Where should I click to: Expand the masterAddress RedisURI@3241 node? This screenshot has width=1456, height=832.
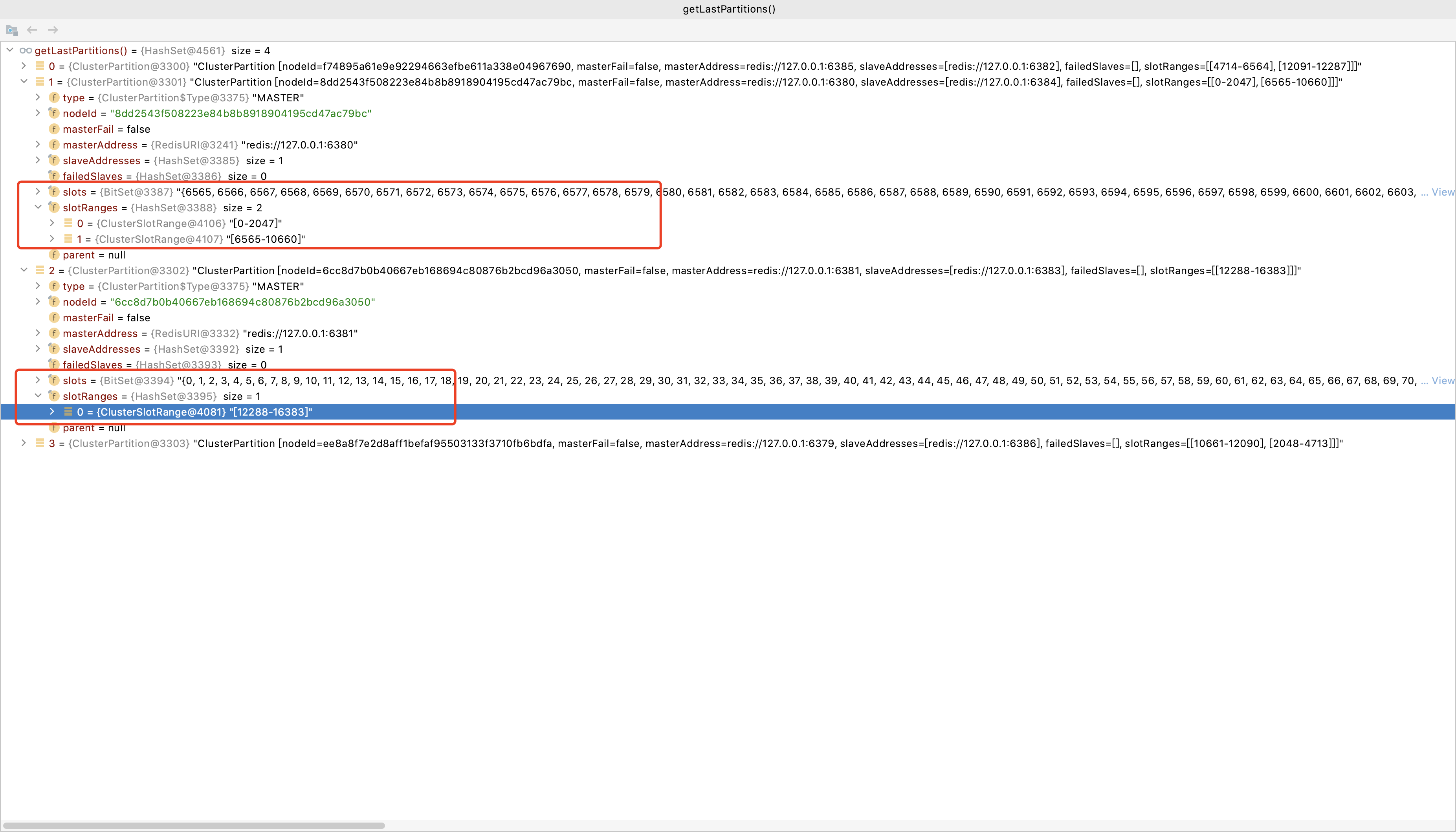pyautogui.click(x=38, y=145)
